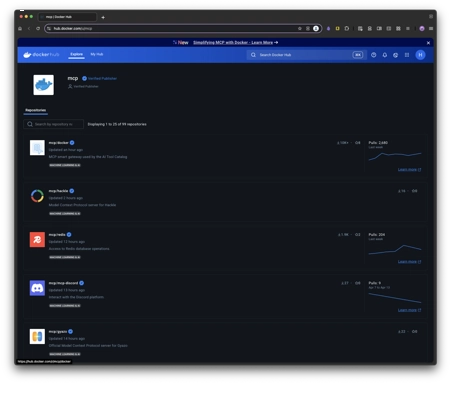
Task: Click the mcp/docker repository thumbnail
Action: coord(37,148)
